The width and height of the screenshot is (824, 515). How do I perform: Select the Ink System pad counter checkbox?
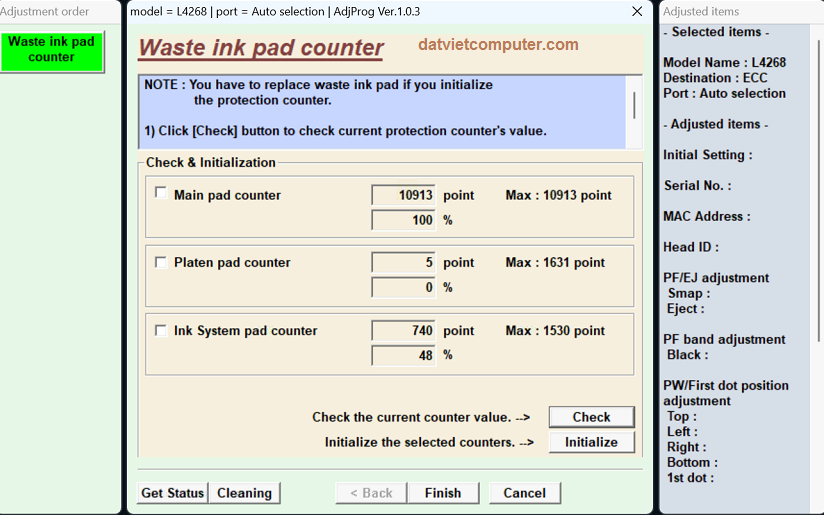click(161, 330)
